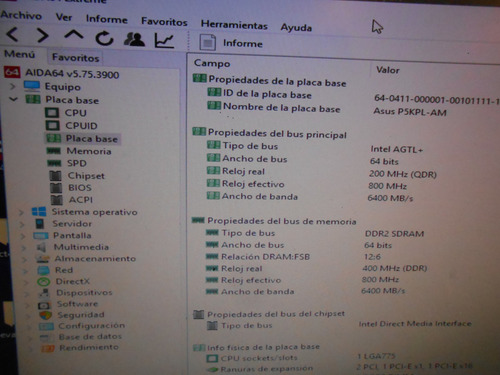Click the Multimedia speaker icon
Image resolution: width=500 pixels, height=375 pixels.
pyautogui.click(x=41, y=247)
